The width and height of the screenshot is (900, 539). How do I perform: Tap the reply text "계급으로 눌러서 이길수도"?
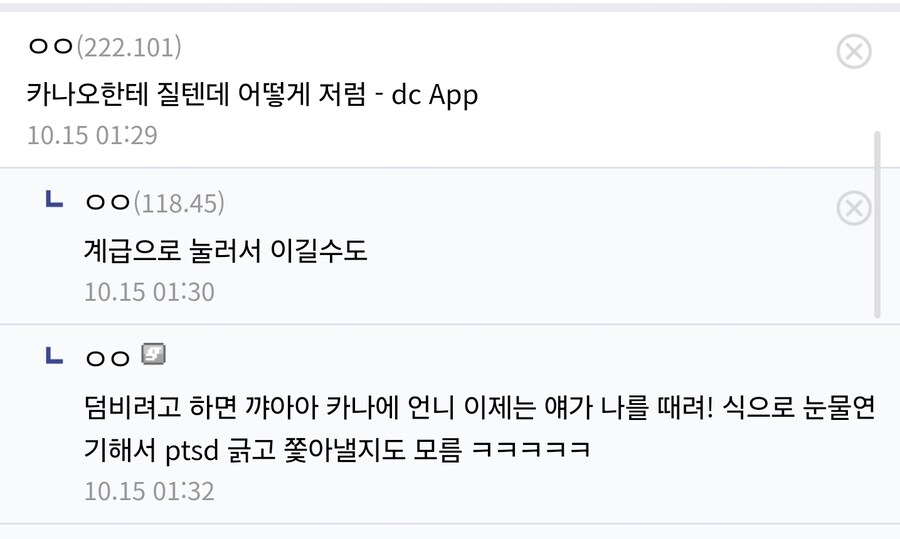pyautogui.click(x=226, y=250)
